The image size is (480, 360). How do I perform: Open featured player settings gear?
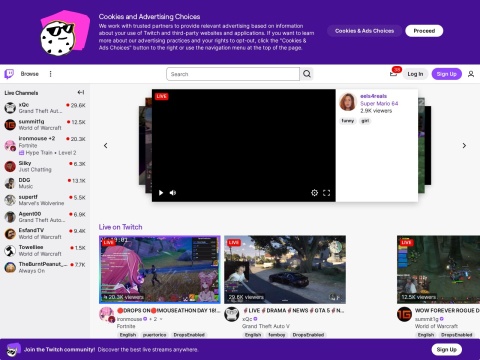(x=314, y=193)
